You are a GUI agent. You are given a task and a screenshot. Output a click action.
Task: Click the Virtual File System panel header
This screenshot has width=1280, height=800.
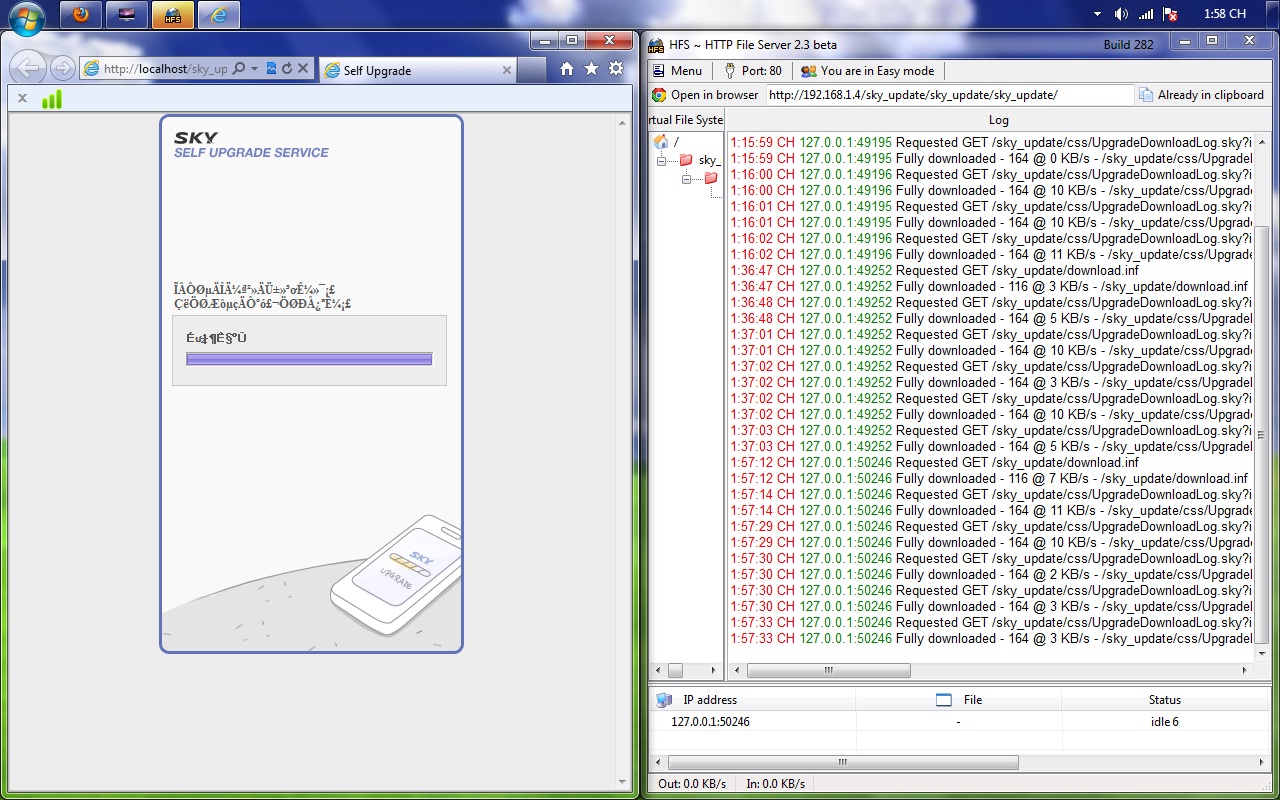point(686,120)
